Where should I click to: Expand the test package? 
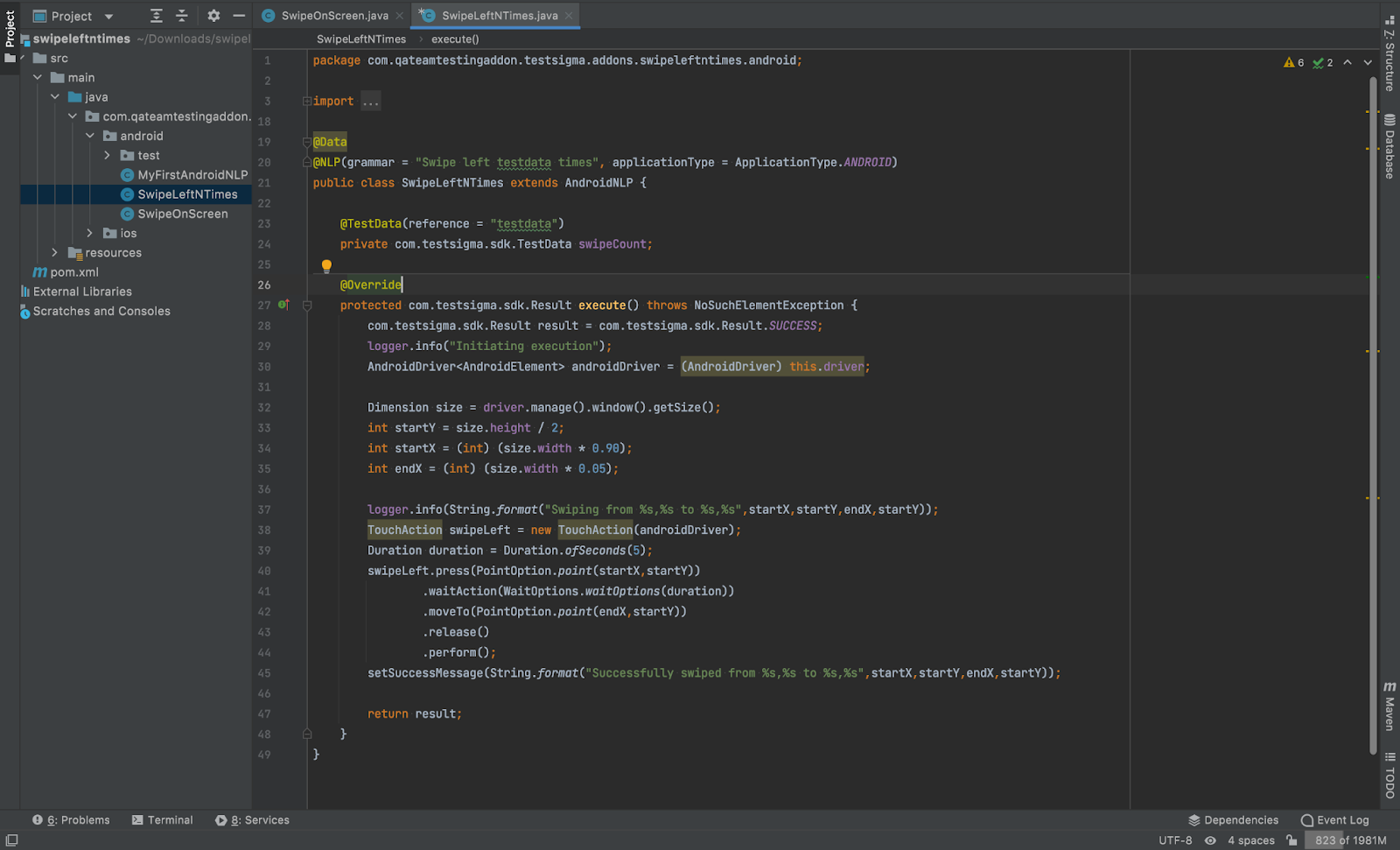pos(108,156)
